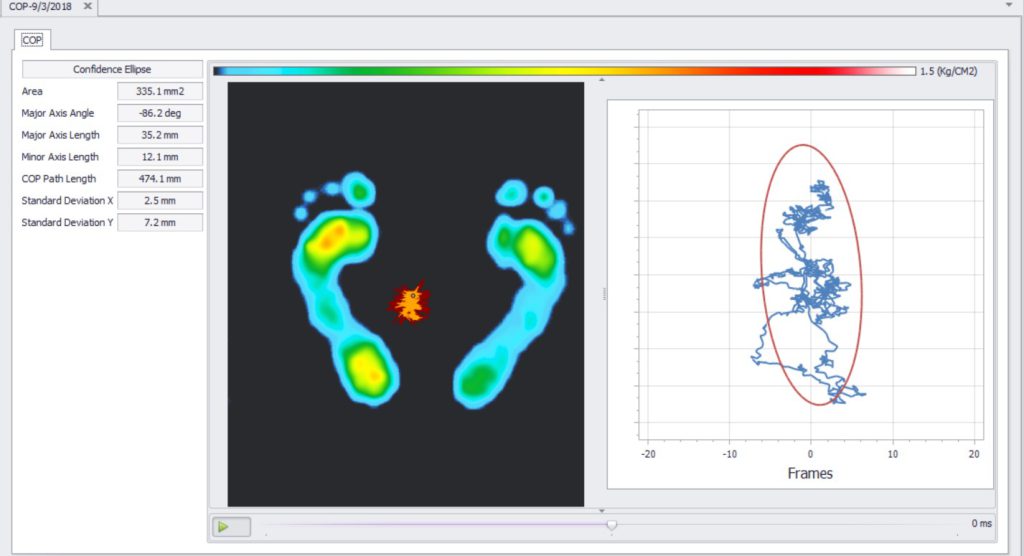Click the Area label
This screenshot has height=556, width=1024.
[32, 91]
